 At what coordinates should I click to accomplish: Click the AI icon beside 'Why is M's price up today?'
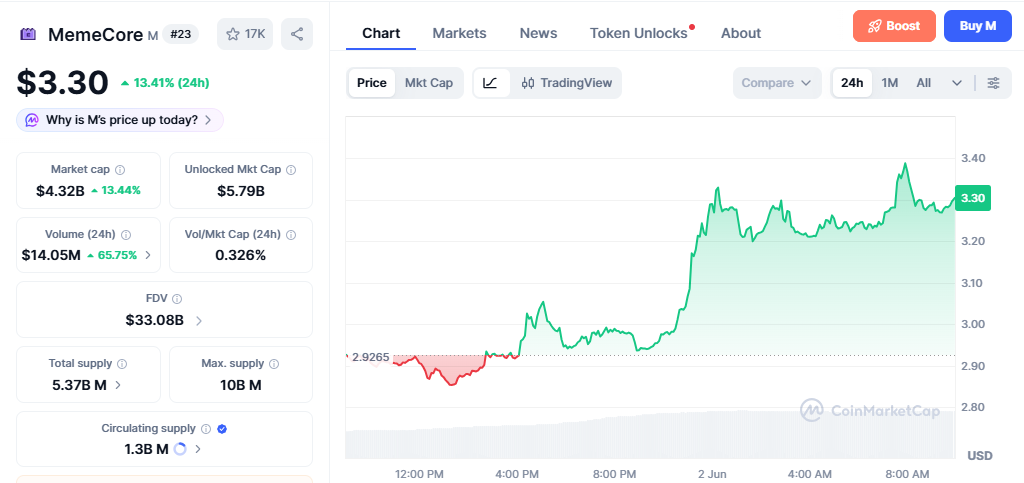point(32,120)
